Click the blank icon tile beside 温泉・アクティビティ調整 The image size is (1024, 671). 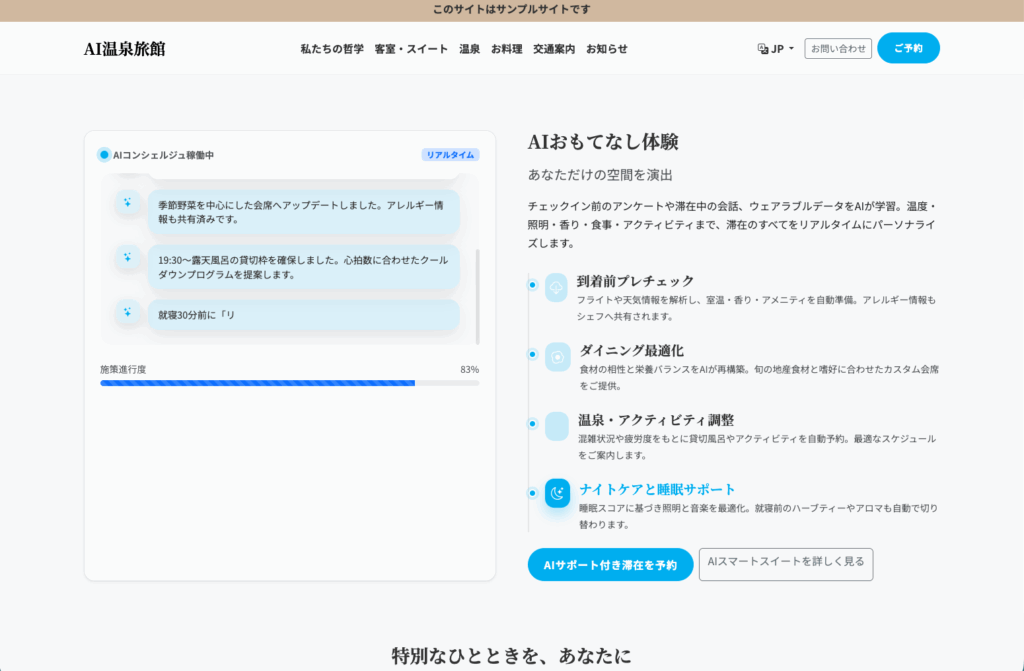(x=557, y=426)
